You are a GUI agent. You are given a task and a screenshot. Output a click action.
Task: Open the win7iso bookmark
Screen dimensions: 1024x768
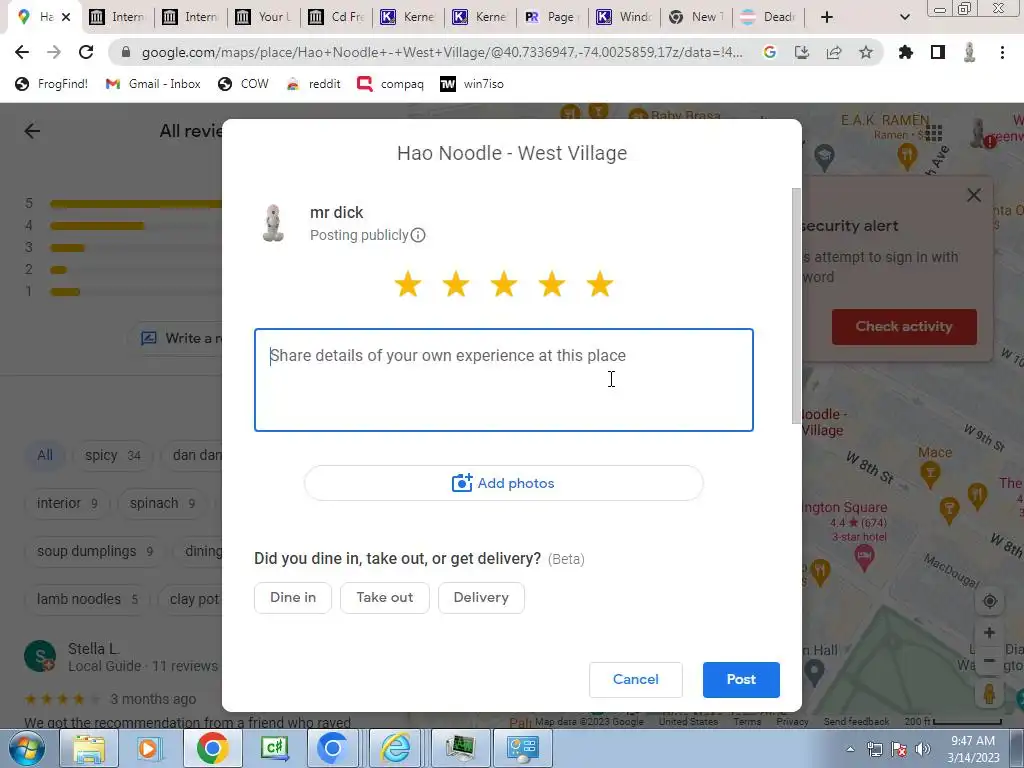tap(472, 84)
